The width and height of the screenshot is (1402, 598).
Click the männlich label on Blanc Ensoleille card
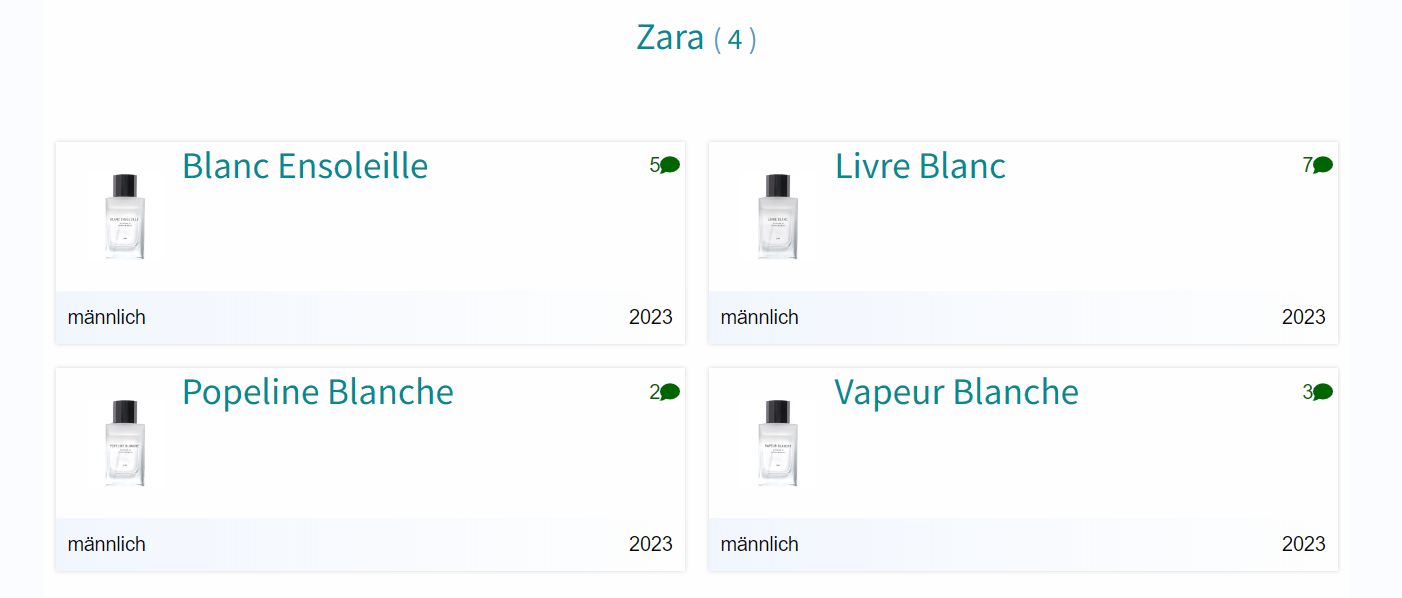(107, 318)
